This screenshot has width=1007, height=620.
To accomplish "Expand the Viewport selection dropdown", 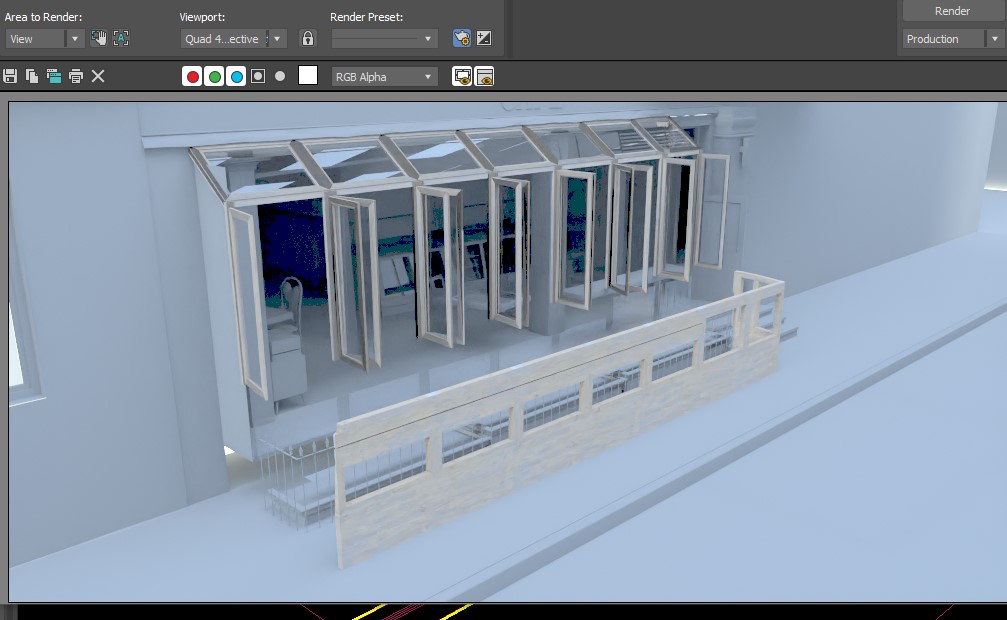I will (x=234, y=39).
